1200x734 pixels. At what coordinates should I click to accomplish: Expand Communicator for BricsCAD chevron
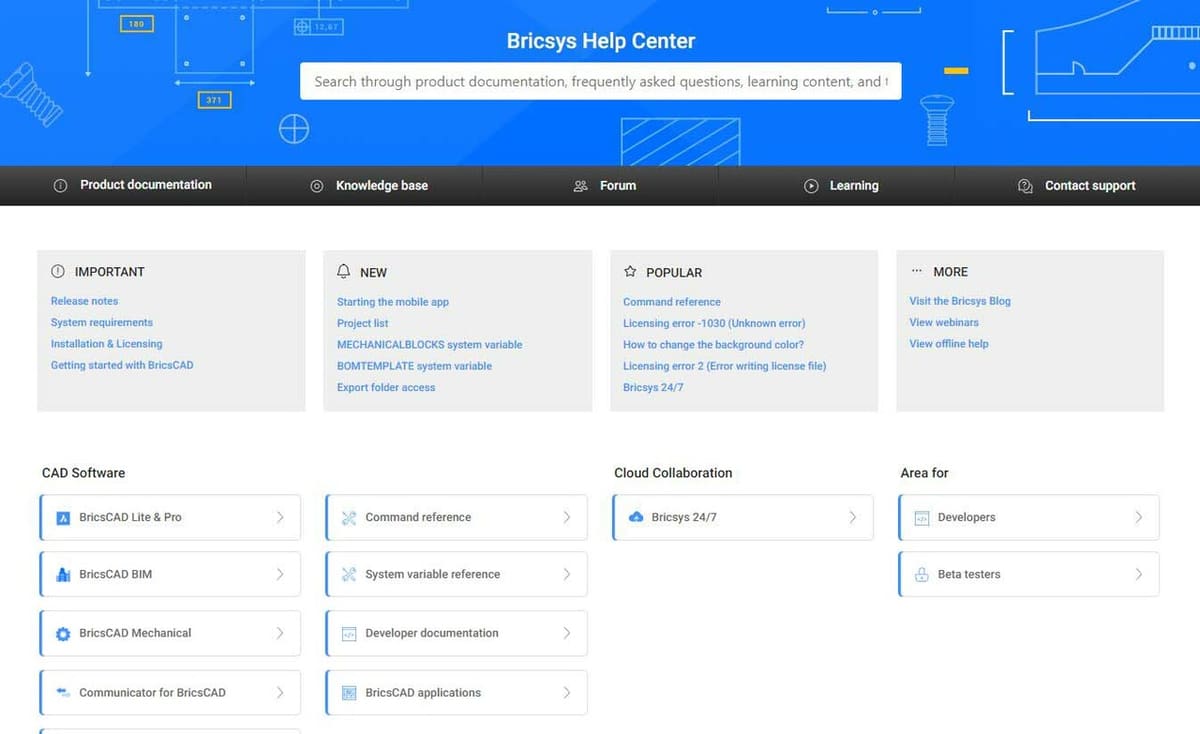click(x=280, y=692)
